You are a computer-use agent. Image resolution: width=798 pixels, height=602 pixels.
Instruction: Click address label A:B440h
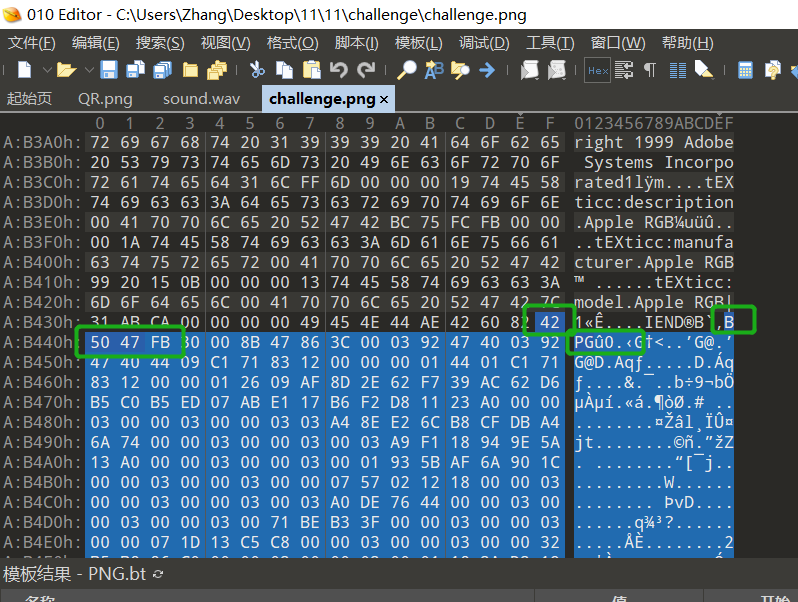[x=42, y=342]
